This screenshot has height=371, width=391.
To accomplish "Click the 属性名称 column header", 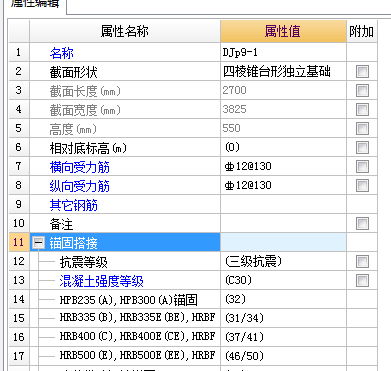I will (125, 31).
